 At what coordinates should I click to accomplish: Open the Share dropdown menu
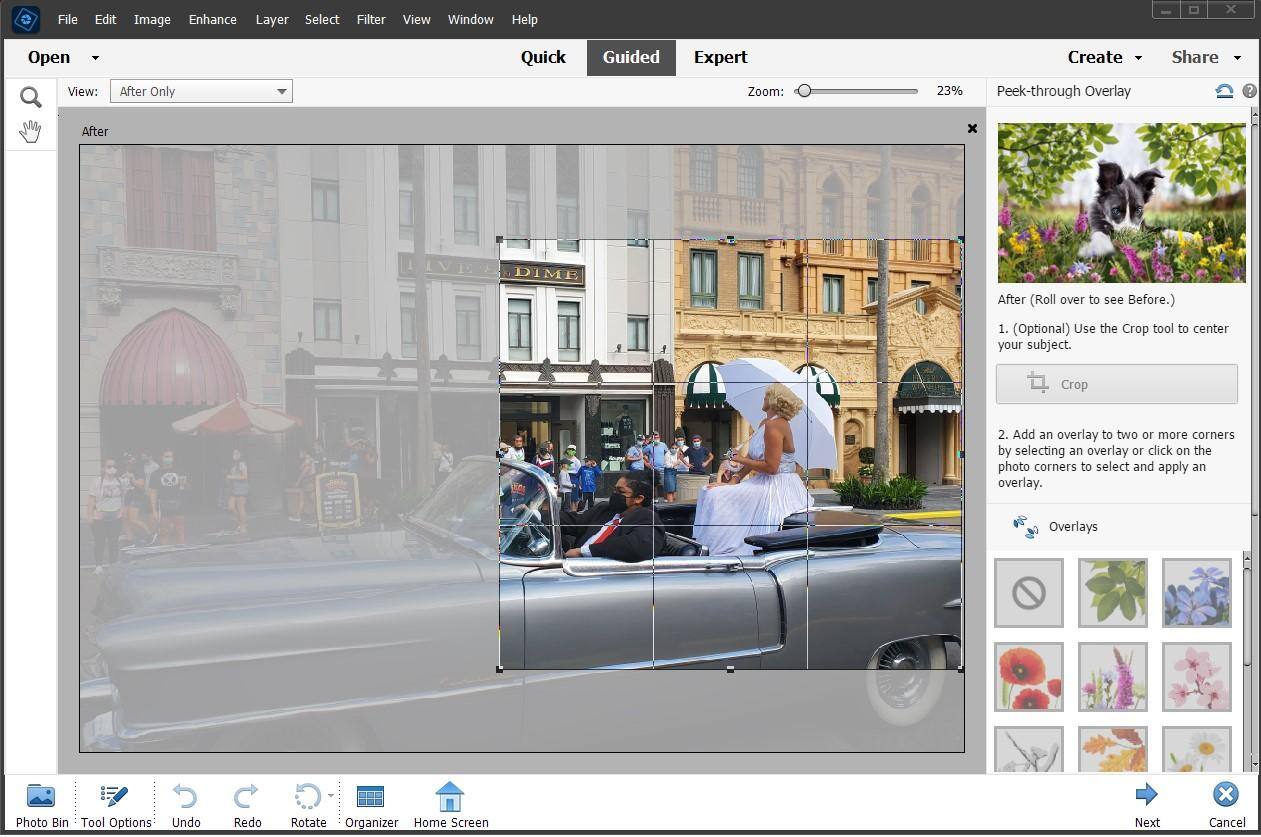click(1205, 57)
